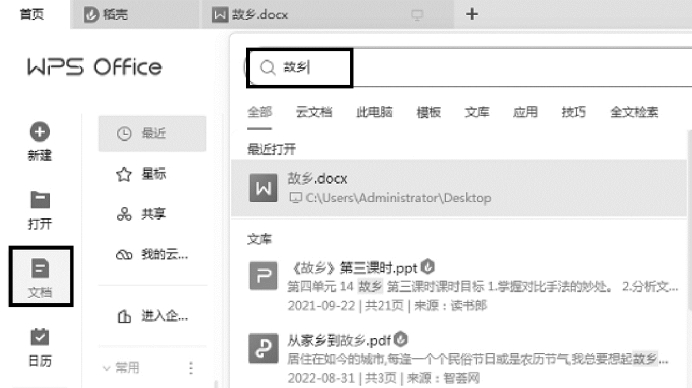Click the badge icon after 第三课时.ppt
The height and width of the screenshot is (388, 692).
[428, 266]
